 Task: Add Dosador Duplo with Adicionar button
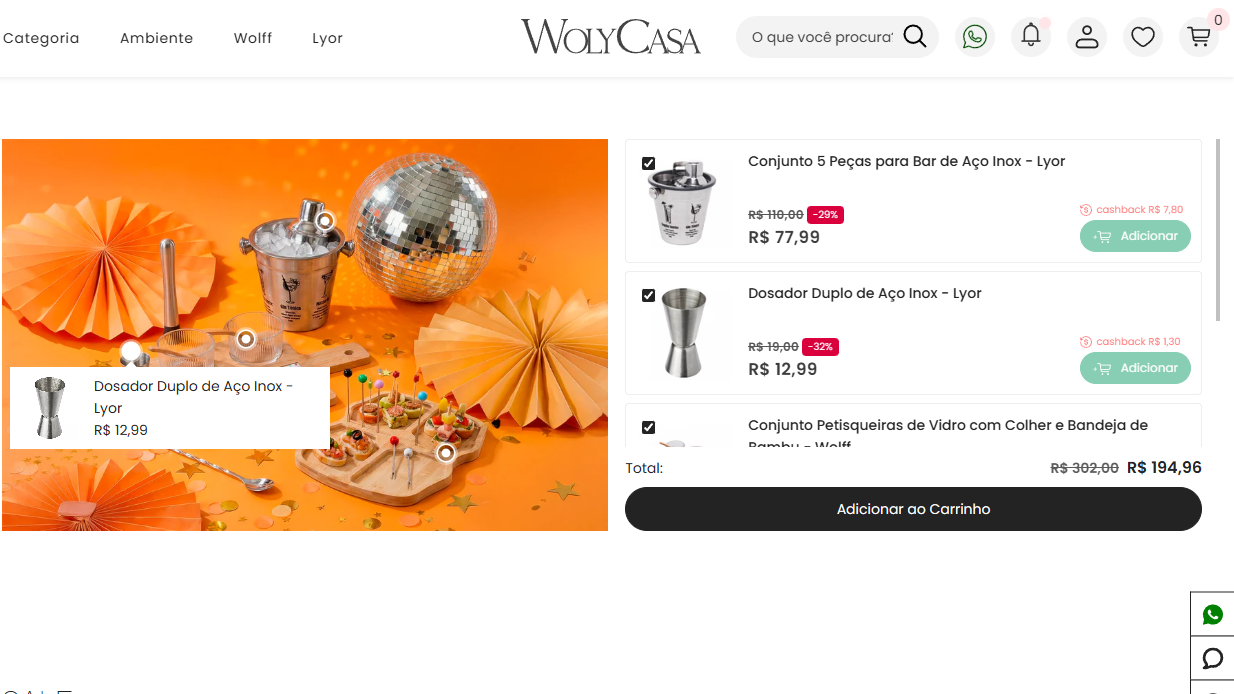click(x=1135, y=368)
